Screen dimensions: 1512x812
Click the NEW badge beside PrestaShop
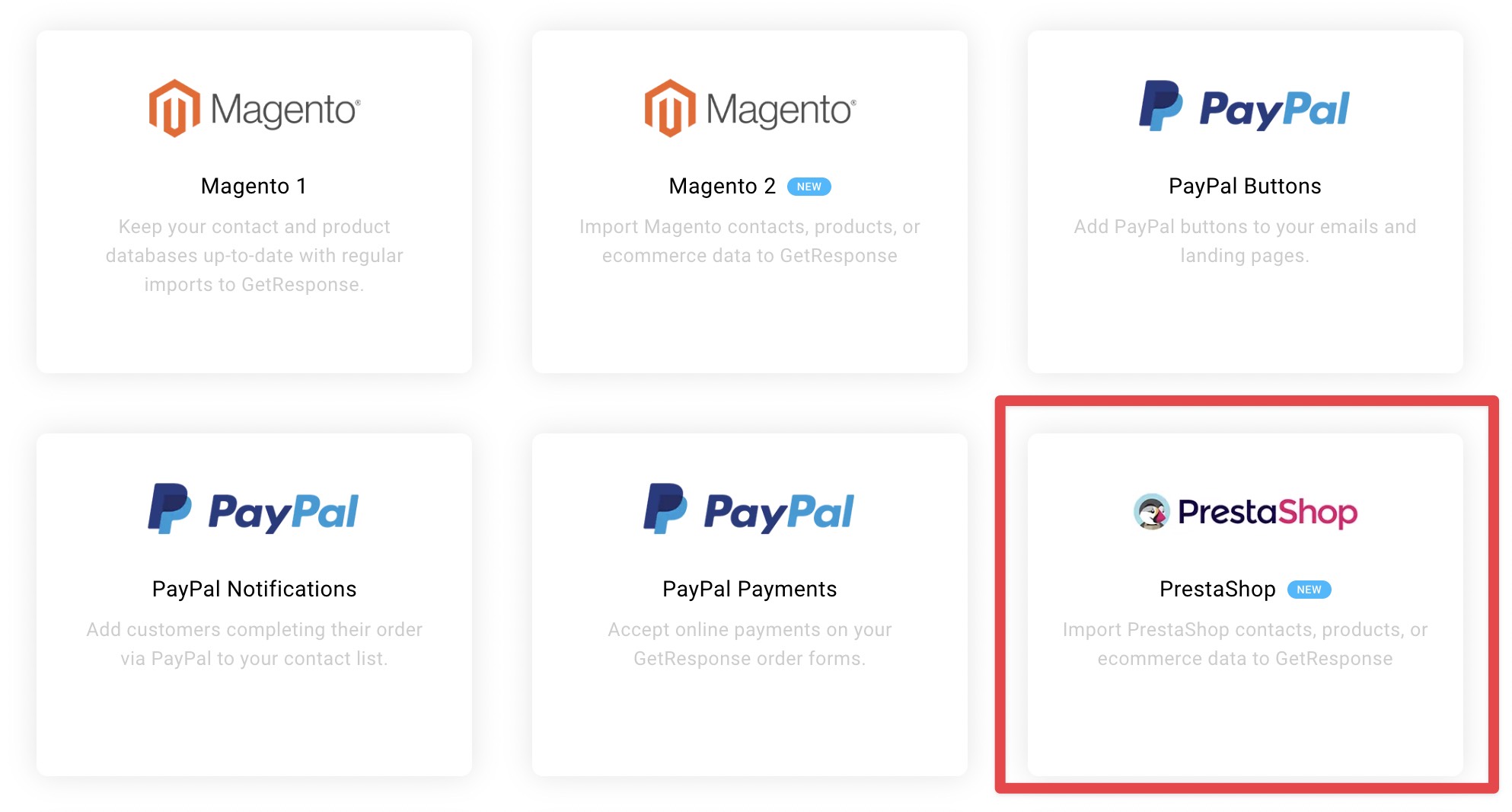point(1309,590)
